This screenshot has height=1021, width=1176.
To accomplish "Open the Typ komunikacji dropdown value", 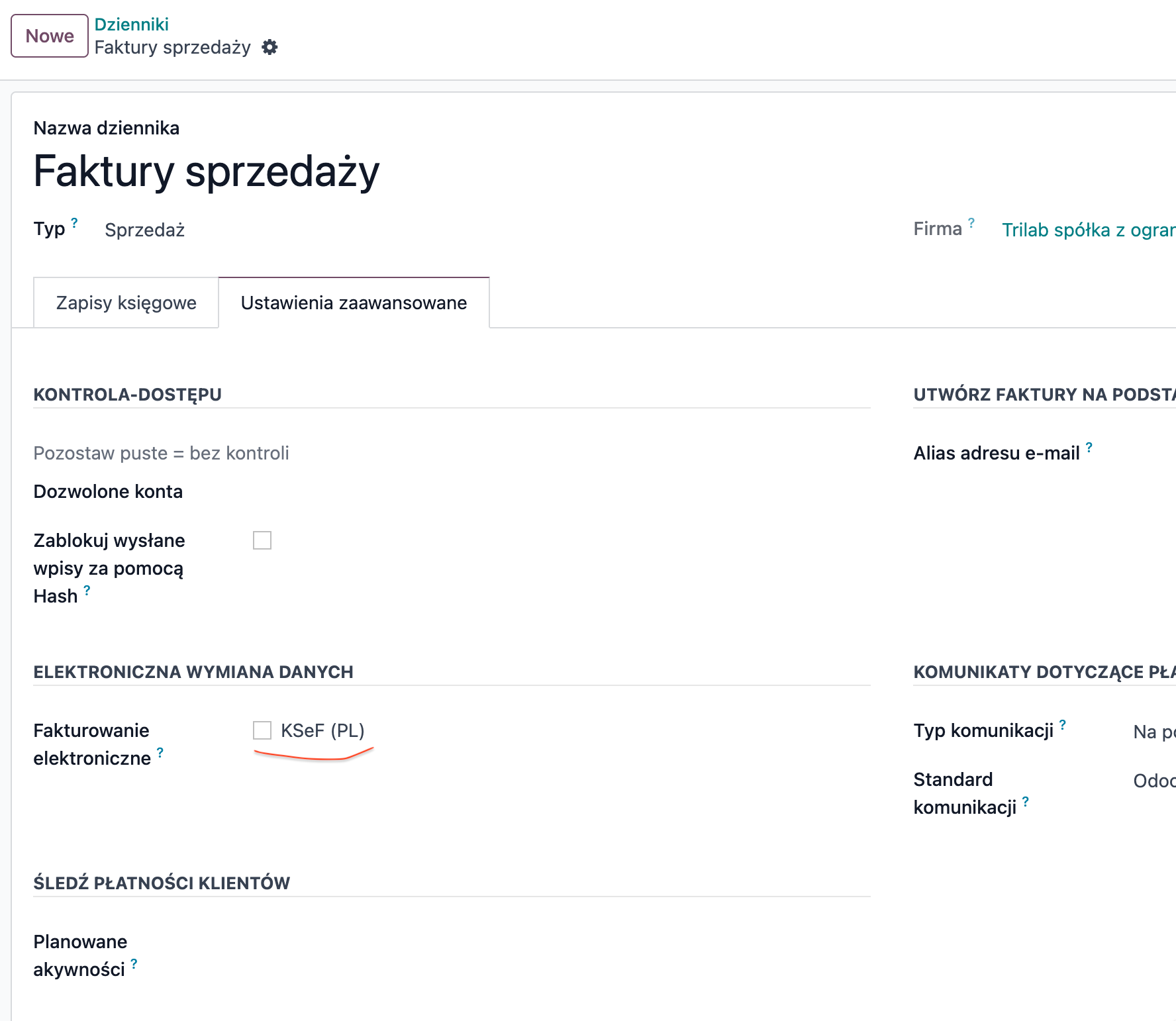I will 1153,732.
